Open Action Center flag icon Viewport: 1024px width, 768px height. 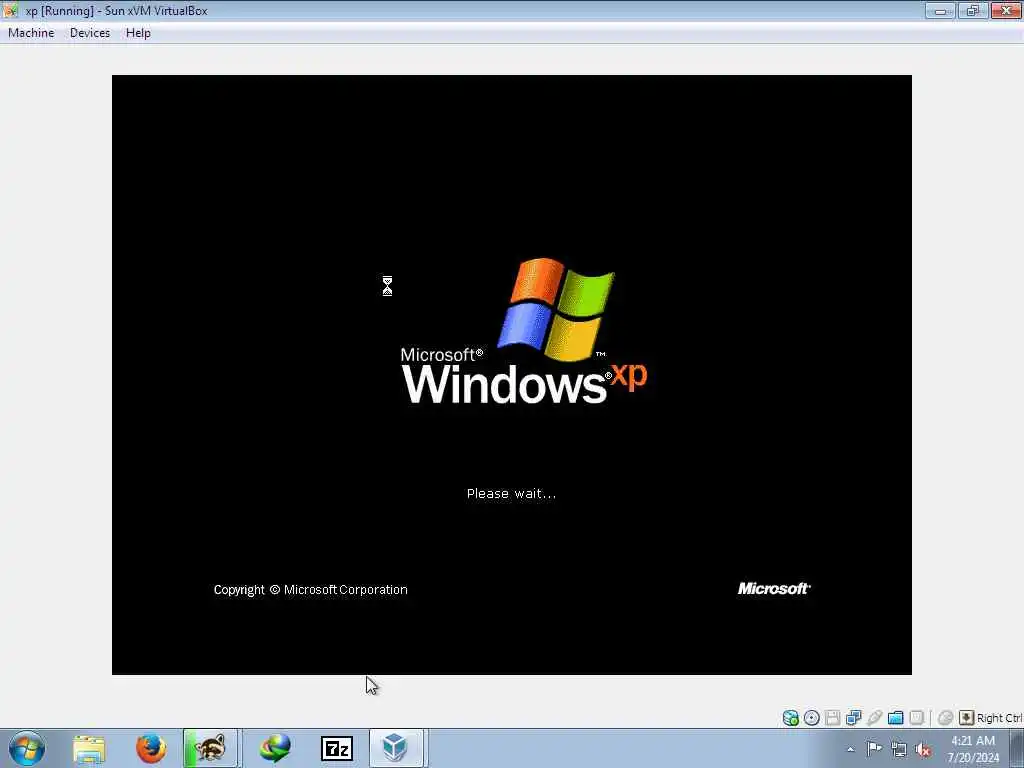point(874,748)
